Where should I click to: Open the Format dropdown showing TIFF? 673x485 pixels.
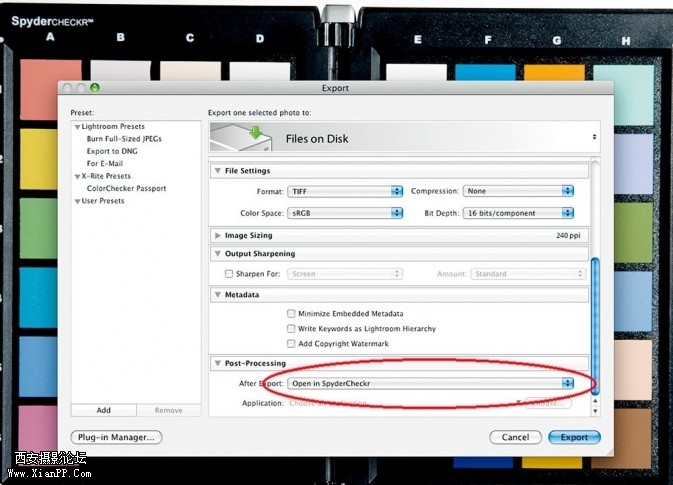[345, 191]
